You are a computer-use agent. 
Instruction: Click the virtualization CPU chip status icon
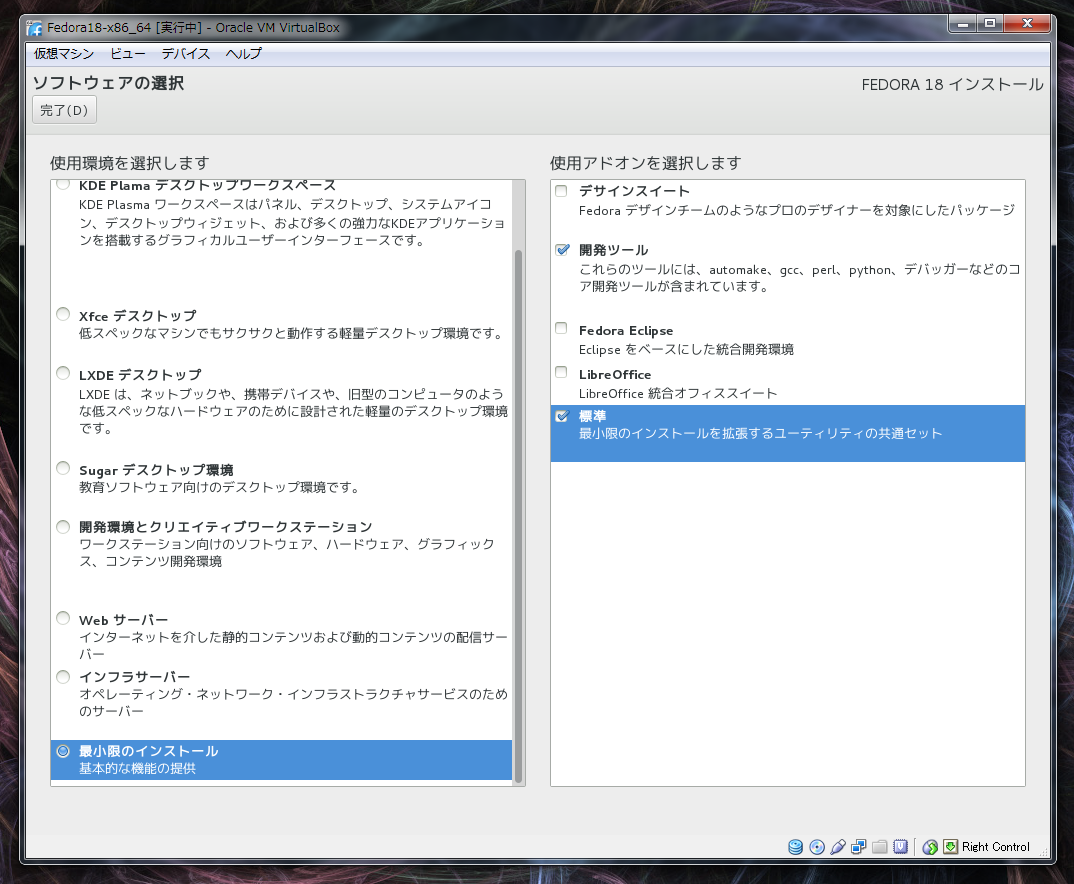point(901,847)
